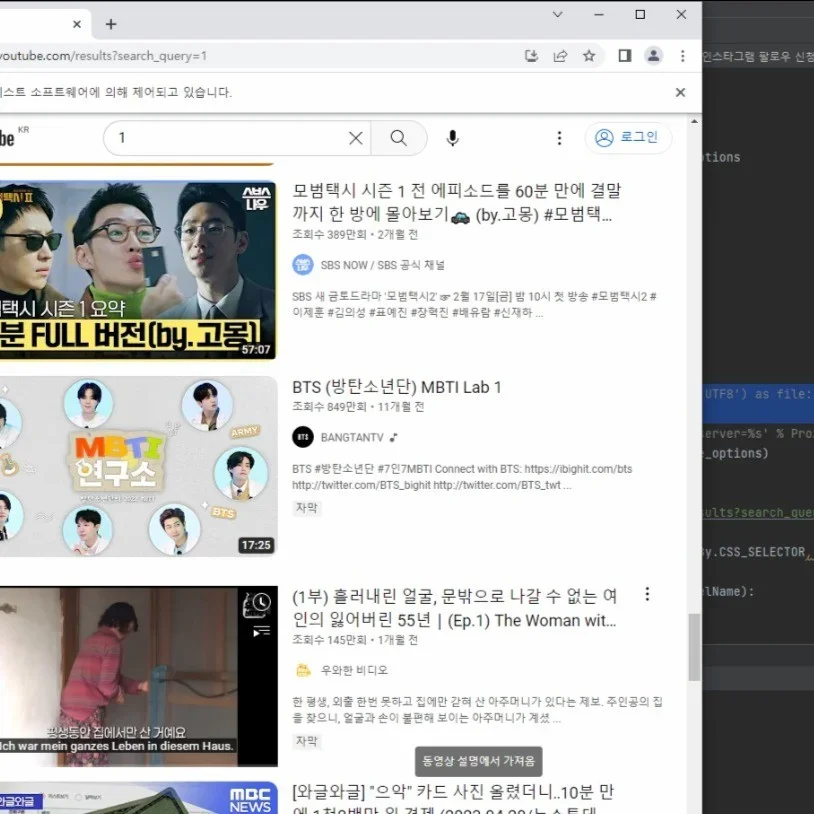The height and width of the screenshot is (814, 814).
Task: Close the current browser tab
Action: (x=77, y=24)
